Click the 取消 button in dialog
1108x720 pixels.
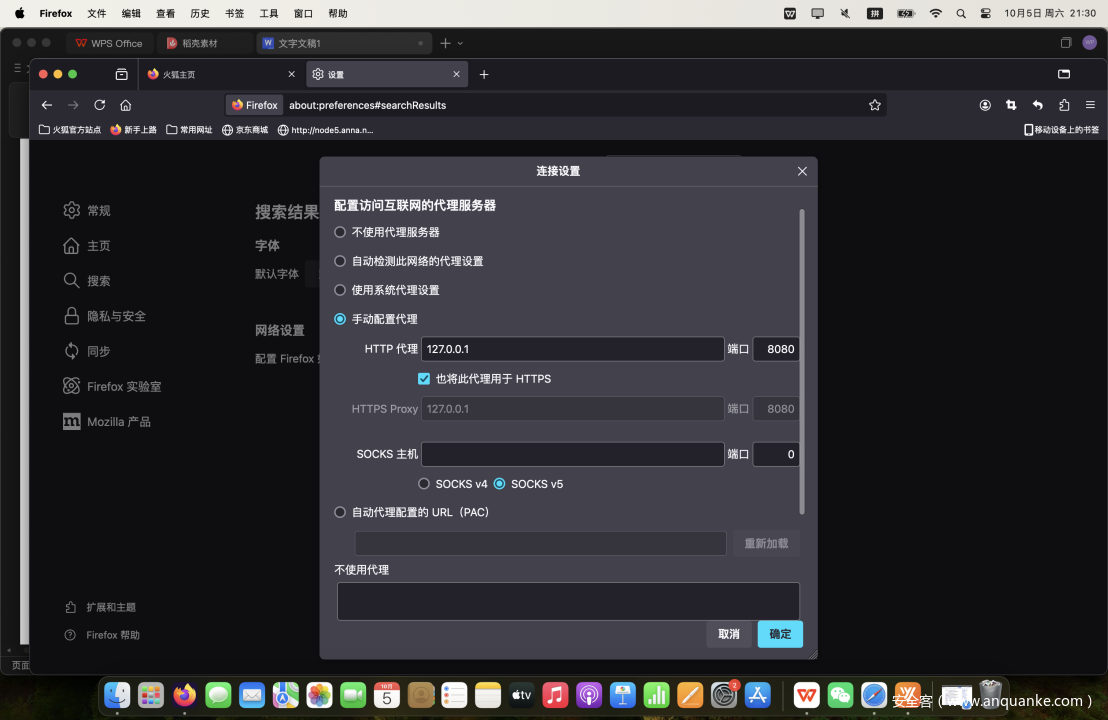tap(729, 634)
